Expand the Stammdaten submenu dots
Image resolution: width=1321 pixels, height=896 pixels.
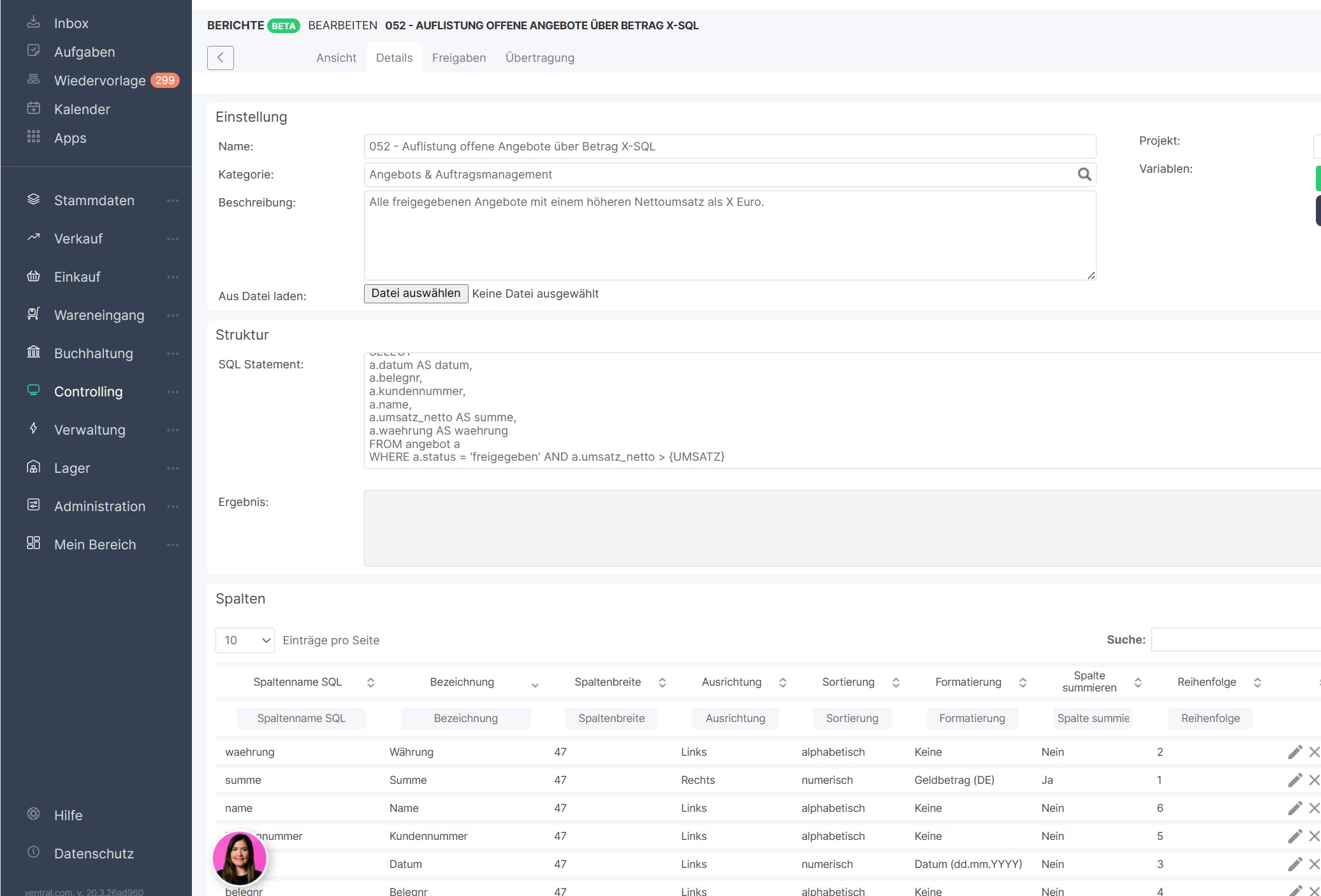[173, 201]
